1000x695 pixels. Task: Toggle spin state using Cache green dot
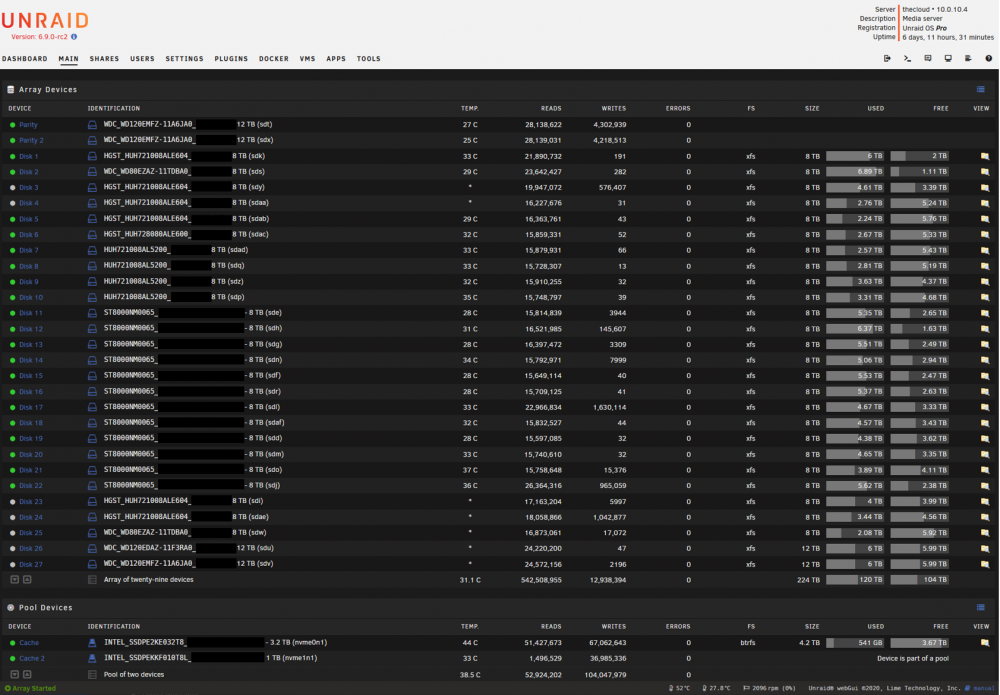pos(13,643)
